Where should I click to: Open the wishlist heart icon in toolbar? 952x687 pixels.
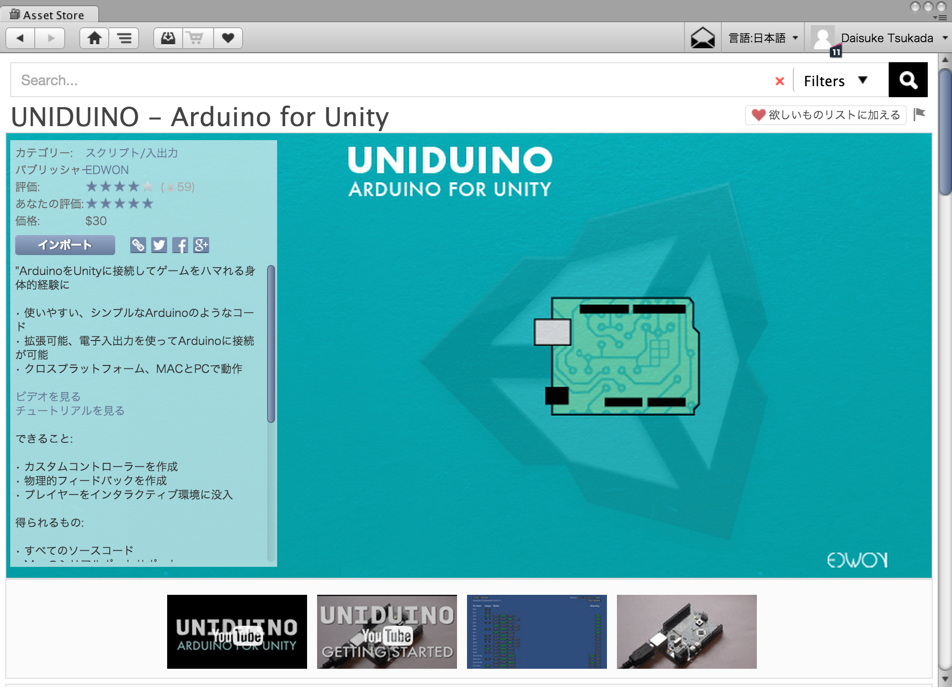point(228,38)
